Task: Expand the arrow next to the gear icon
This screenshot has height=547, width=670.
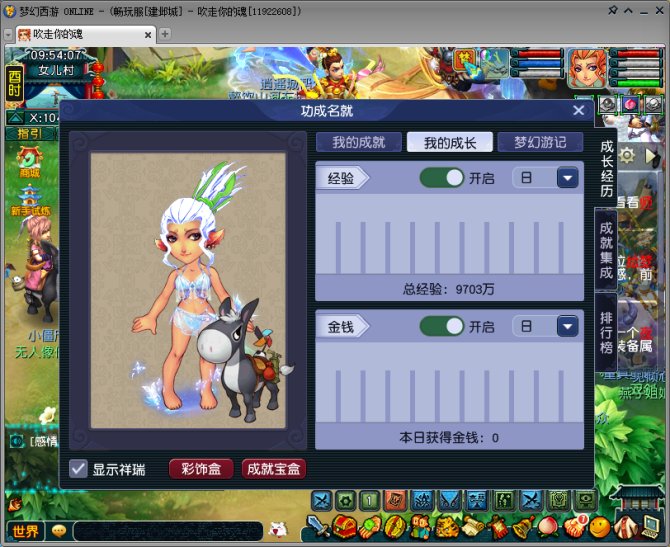Action: click(652, 156)
